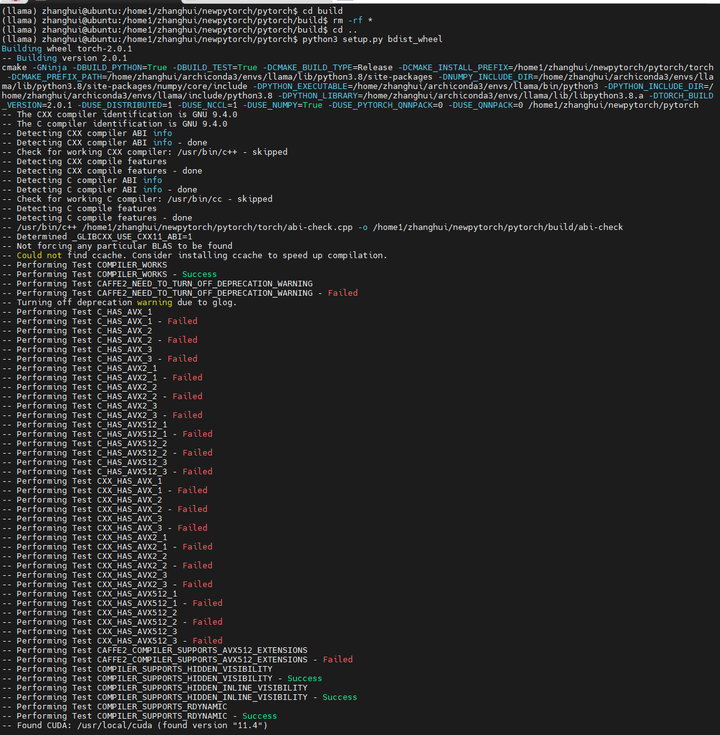Click 'C_HAS_AVX512_3 - Failed' line
720x735 pixels.
coord(107,471)
